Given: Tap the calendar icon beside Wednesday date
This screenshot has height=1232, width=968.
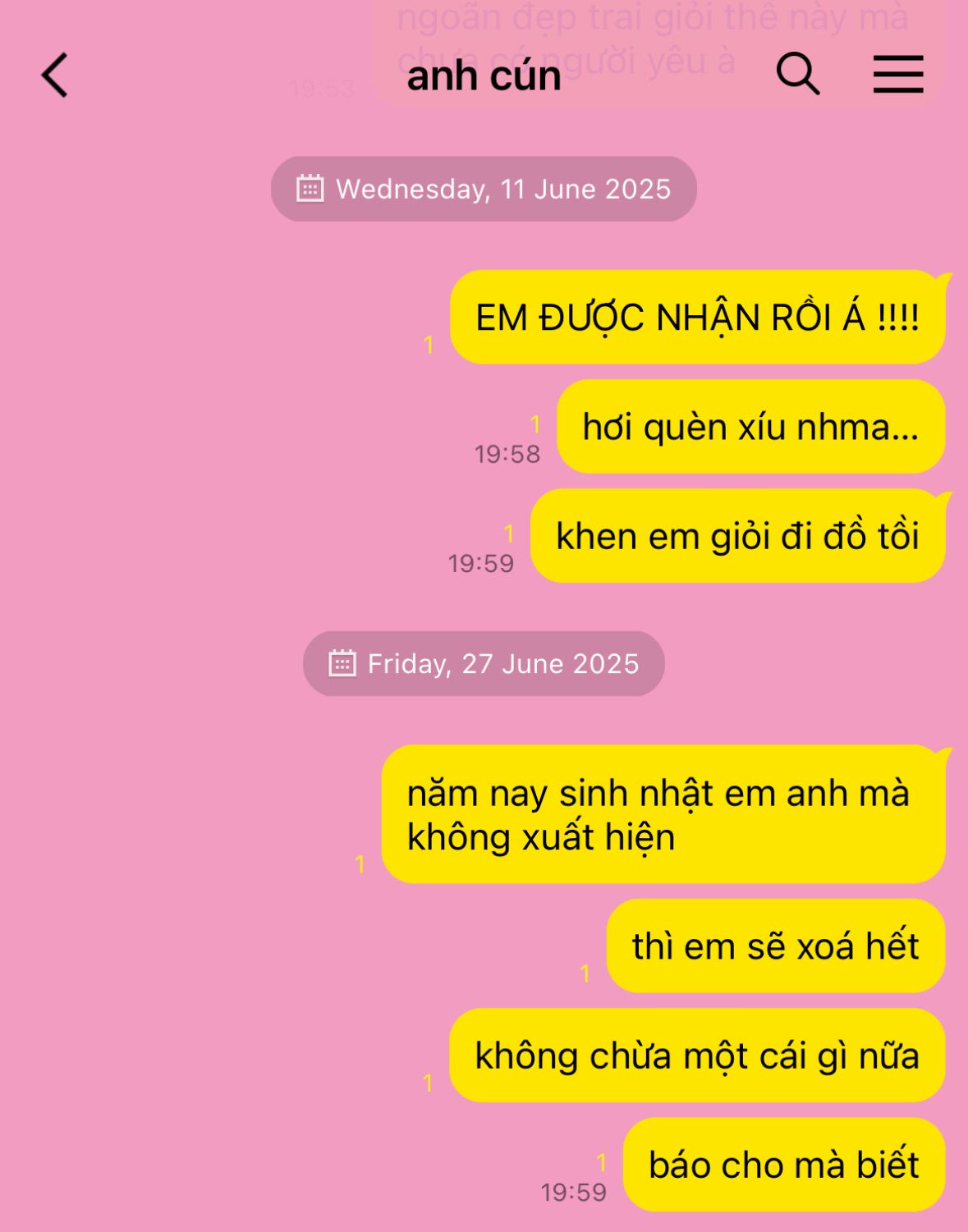Looking at the screenshot, I should 310,188.
